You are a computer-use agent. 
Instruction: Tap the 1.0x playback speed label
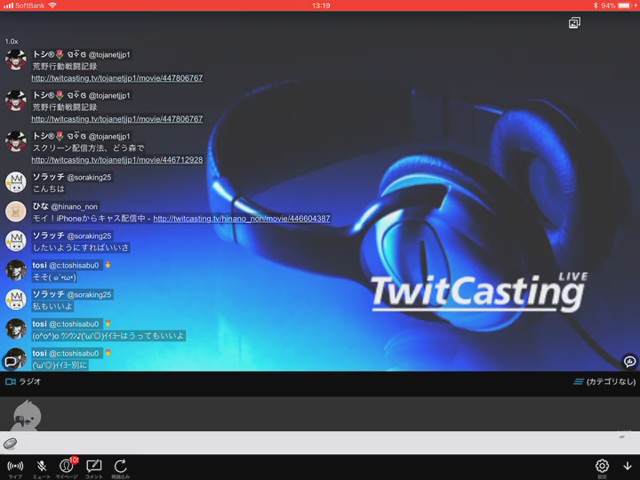11,41
